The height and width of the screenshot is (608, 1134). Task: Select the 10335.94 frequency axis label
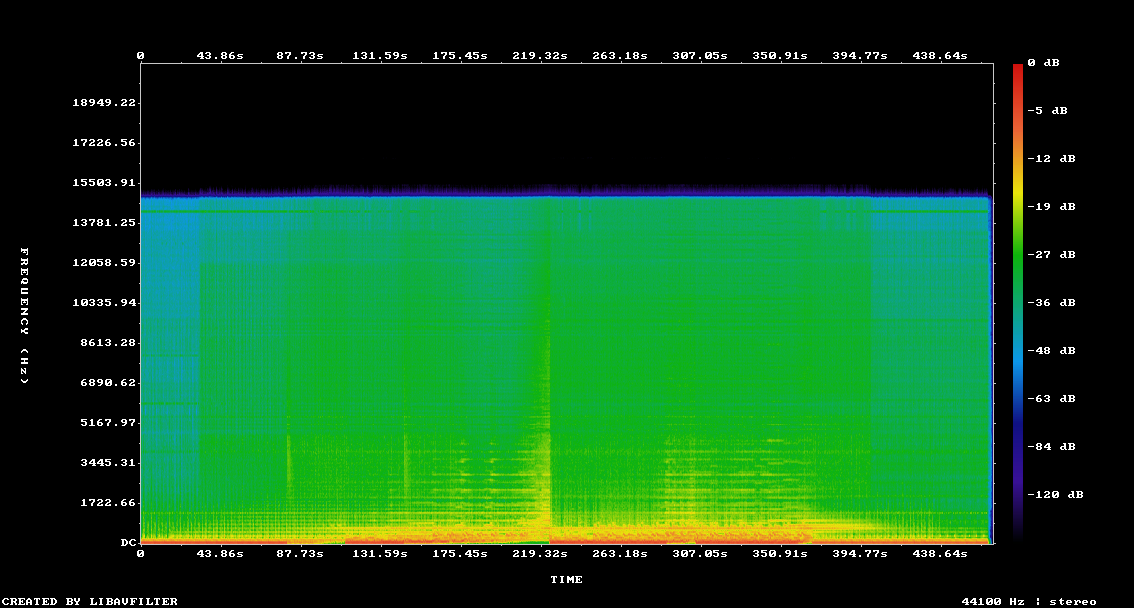[x=104, y=303]
